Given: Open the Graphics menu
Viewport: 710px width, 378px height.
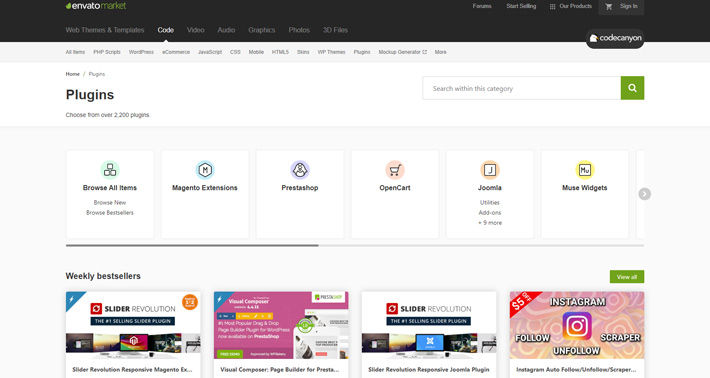Looking at the screenshot, I should pos(262,30).
